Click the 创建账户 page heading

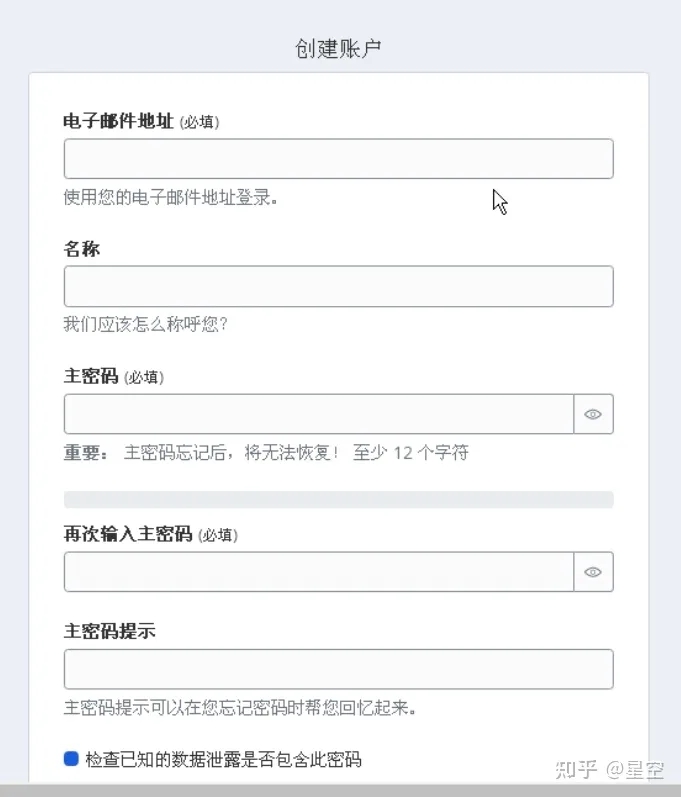point(339,49)
